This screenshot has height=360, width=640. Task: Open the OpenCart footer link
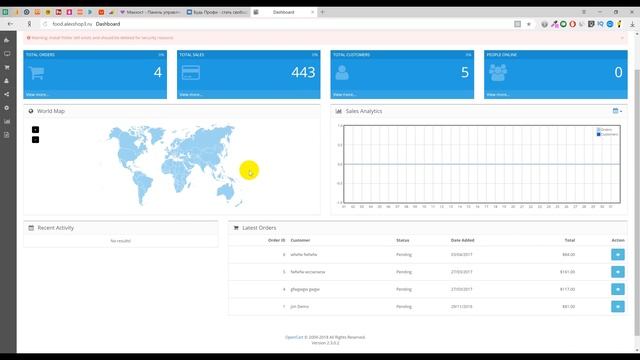pyautogui.click(x=294, y=337)
